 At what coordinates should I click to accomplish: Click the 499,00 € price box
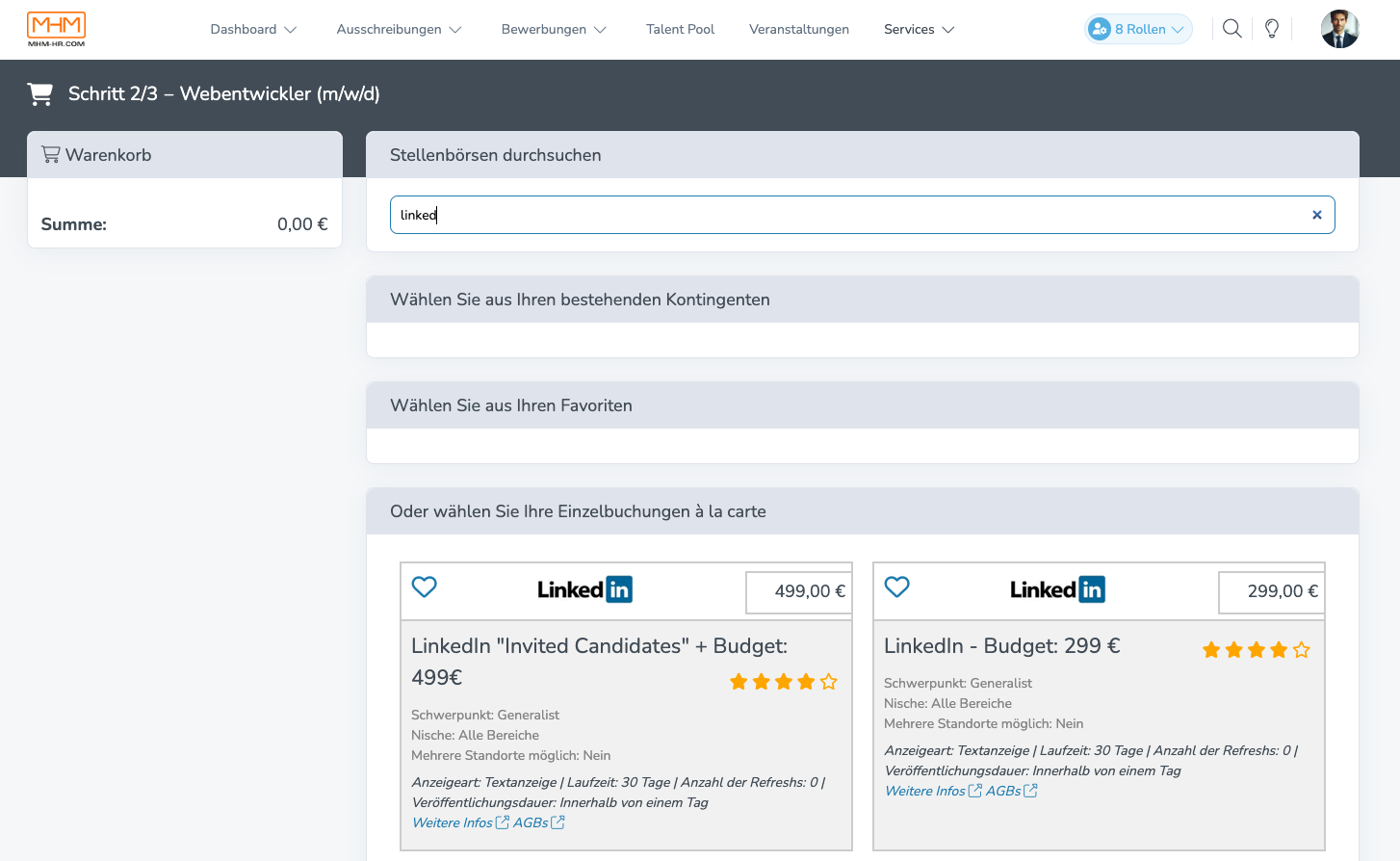(x=798, y=591)
